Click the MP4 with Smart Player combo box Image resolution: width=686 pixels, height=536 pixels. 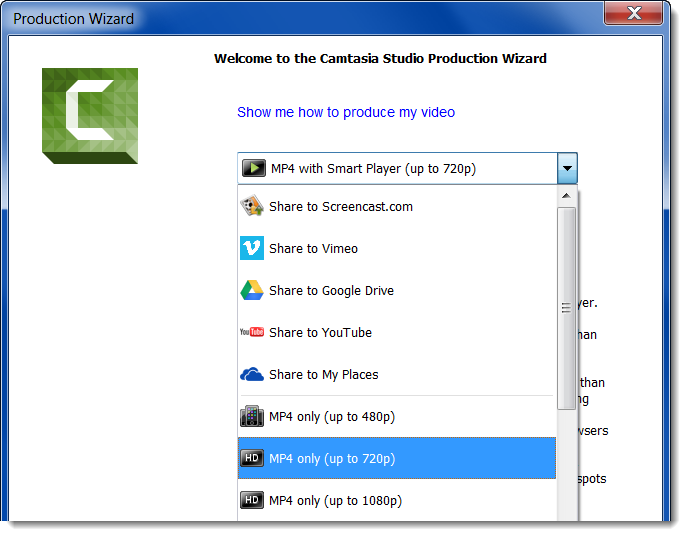[407, 168]
